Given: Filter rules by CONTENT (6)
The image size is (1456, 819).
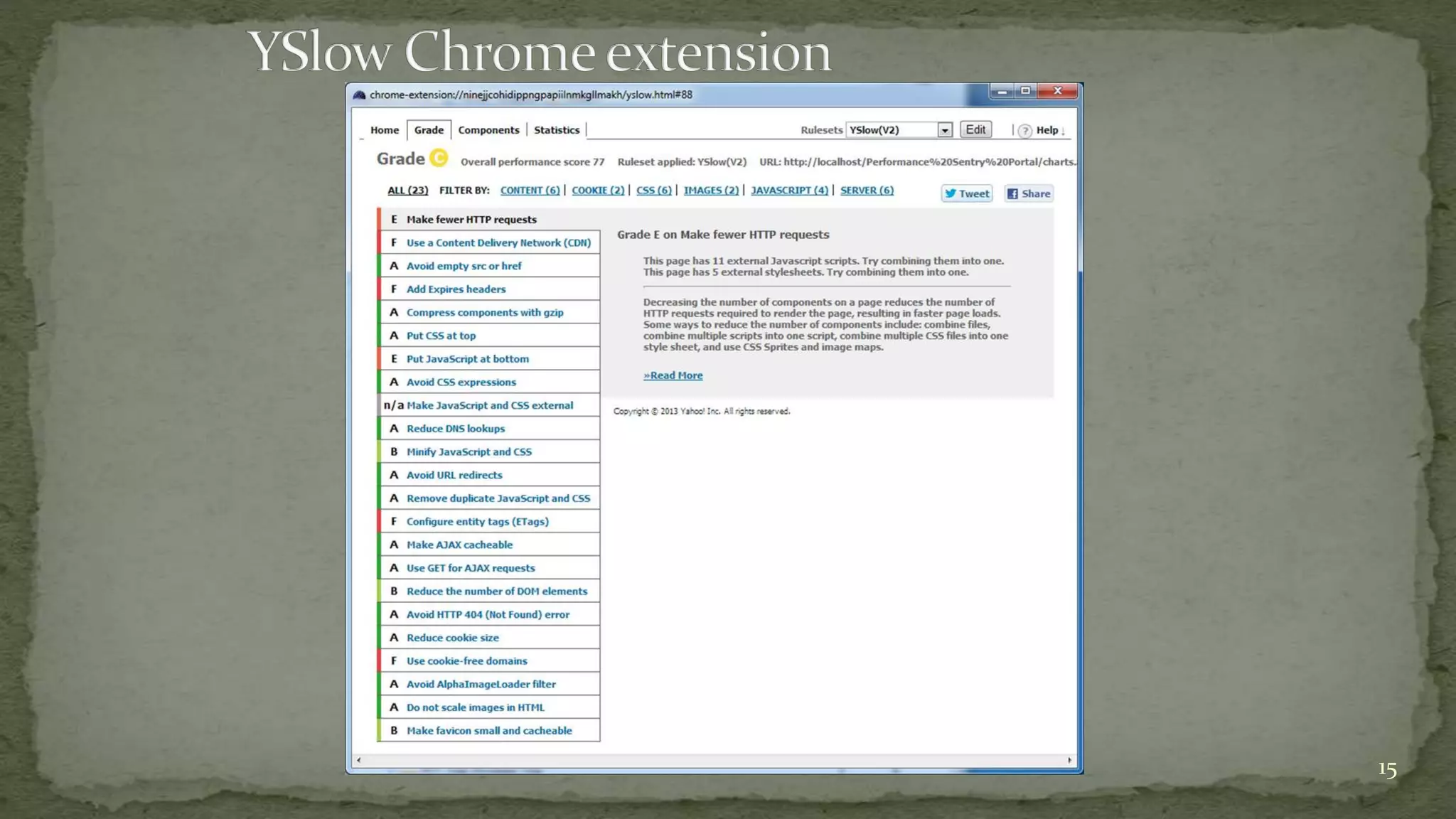Looking at the screenshot, I should (530, 191).
